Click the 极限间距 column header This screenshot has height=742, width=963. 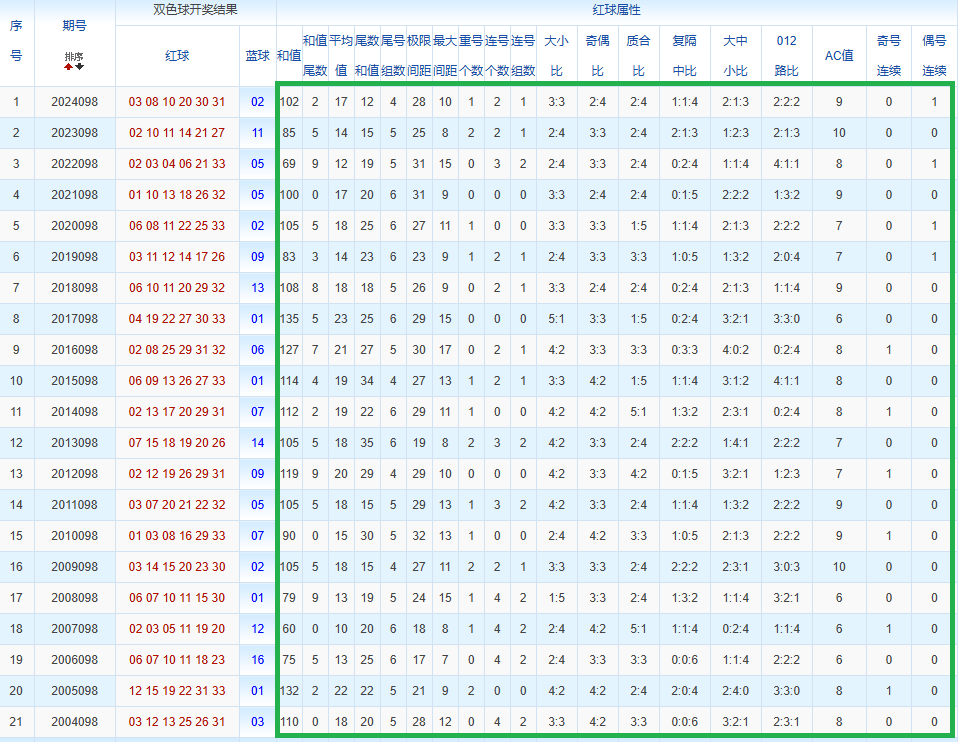(419, 56)
